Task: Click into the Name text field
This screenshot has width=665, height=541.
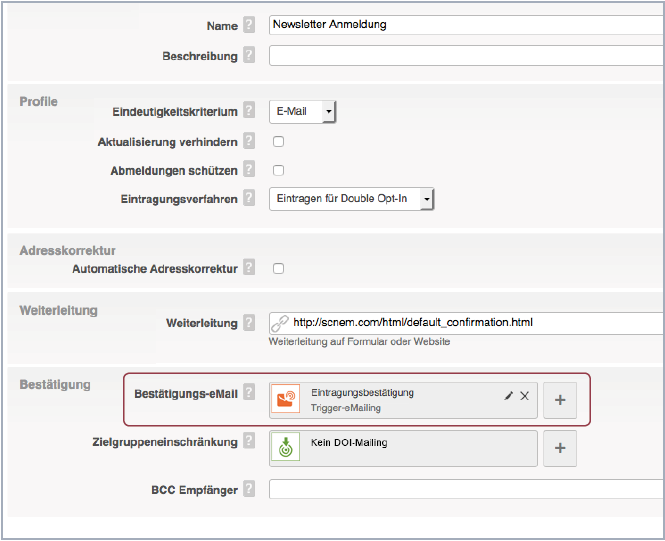Action: [465, 25]
